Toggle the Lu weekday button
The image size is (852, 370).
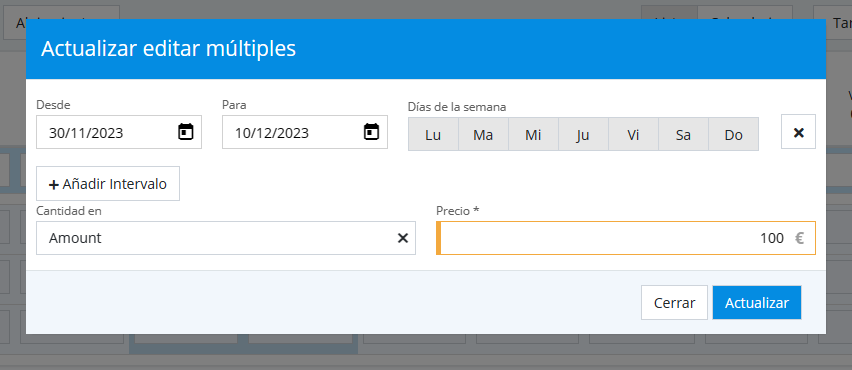tap(433, 134)
